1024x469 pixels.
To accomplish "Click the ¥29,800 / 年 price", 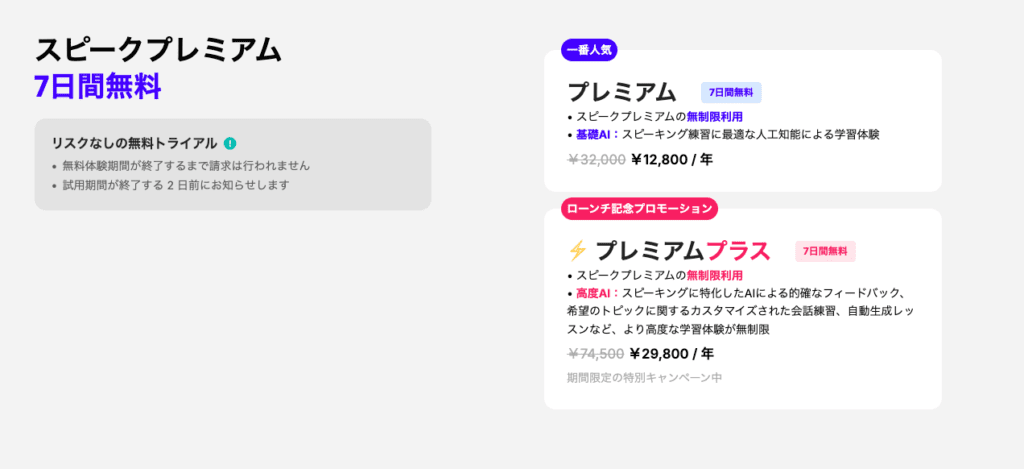I will pyautogui.click(x=672, y=354).
